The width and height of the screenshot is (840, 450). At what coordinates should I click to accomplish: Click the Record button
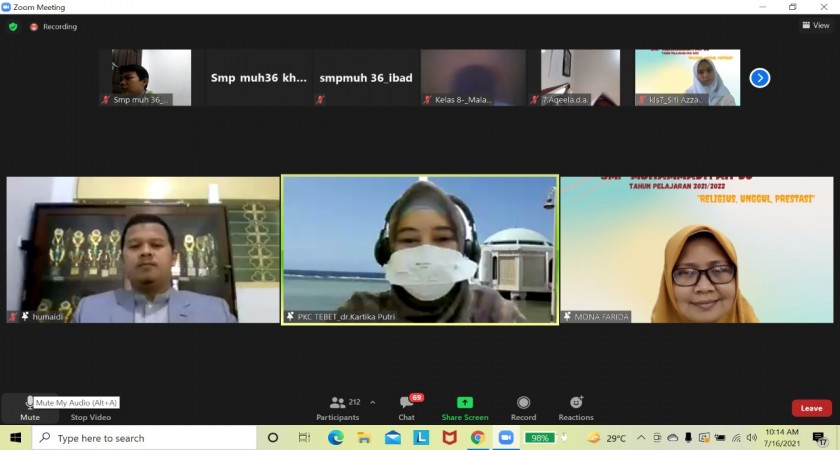tap(523, 407)
